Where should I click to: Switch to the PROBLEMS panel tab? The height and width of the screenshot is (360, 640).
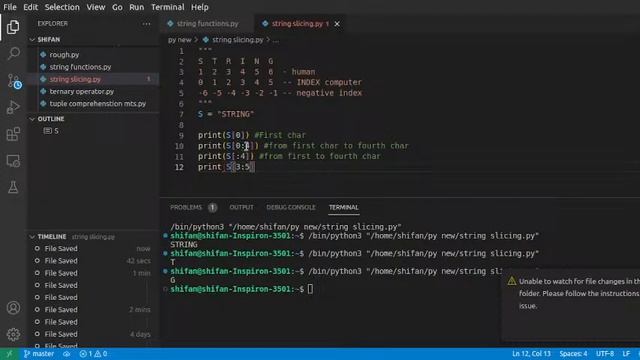pyautogui.click(x=186, y=207)
